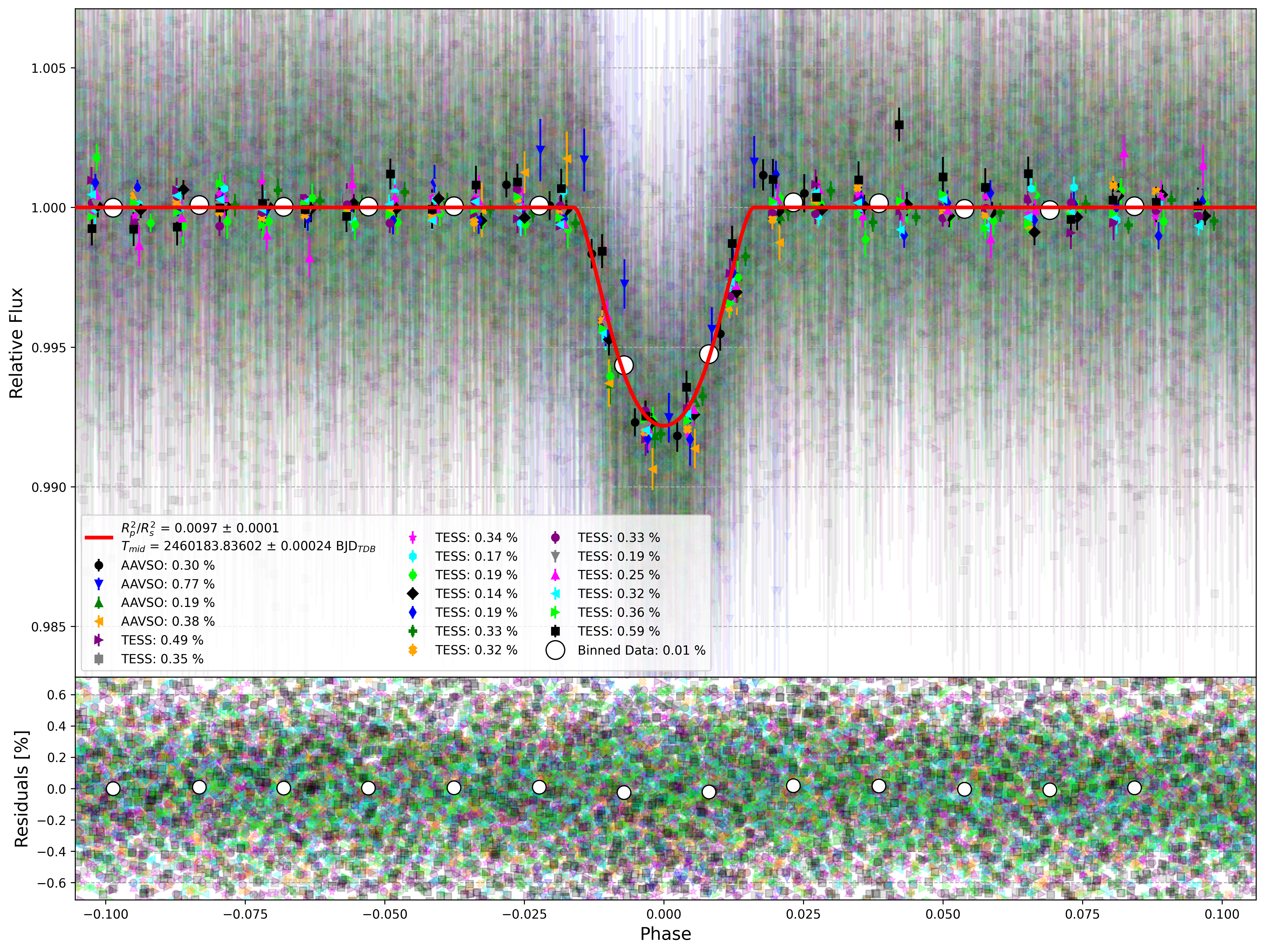Click the Phase x-axis label
Screen dimensions: 1265x952
pyautogui.click(x=665, y=934)
